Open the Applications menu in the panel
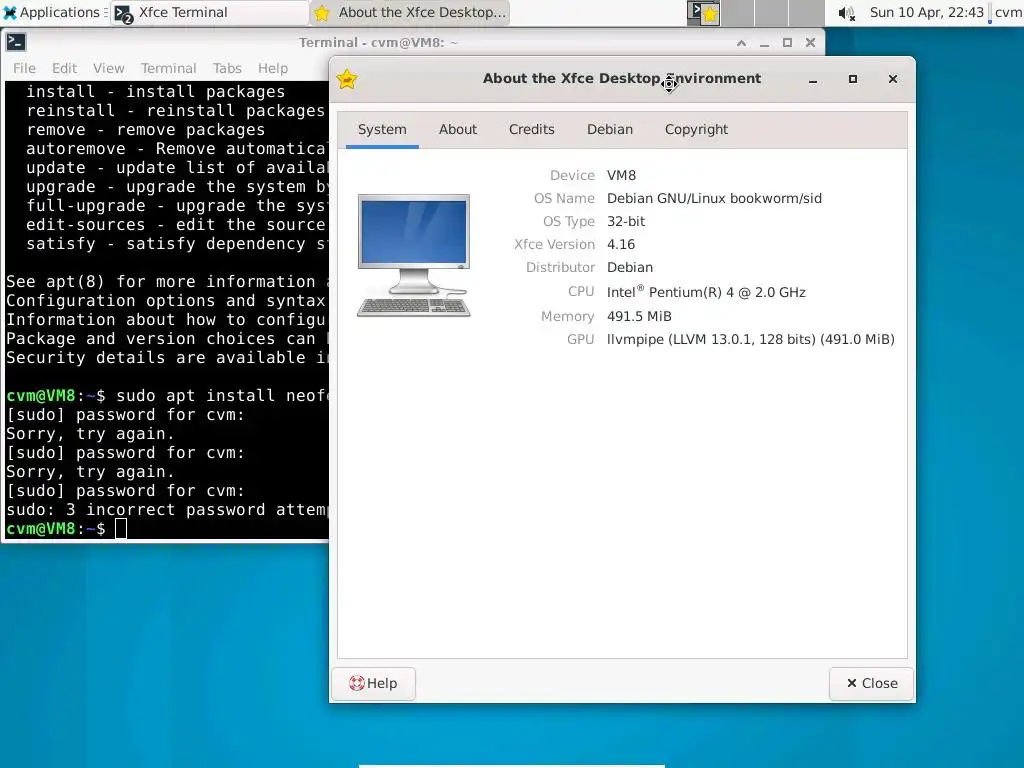The width and height of the screenshot is (1024, 768). point(52,12)
